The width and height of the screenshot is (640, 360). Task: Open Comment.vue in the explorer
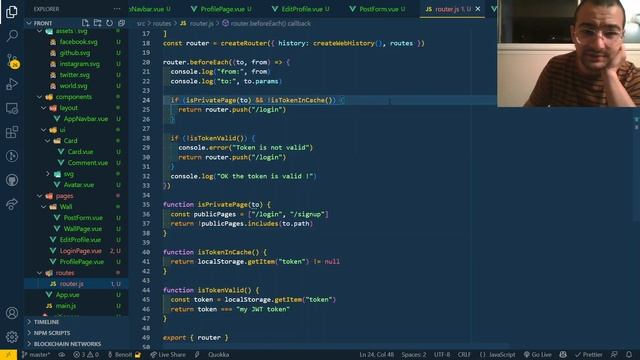point(87,163)
